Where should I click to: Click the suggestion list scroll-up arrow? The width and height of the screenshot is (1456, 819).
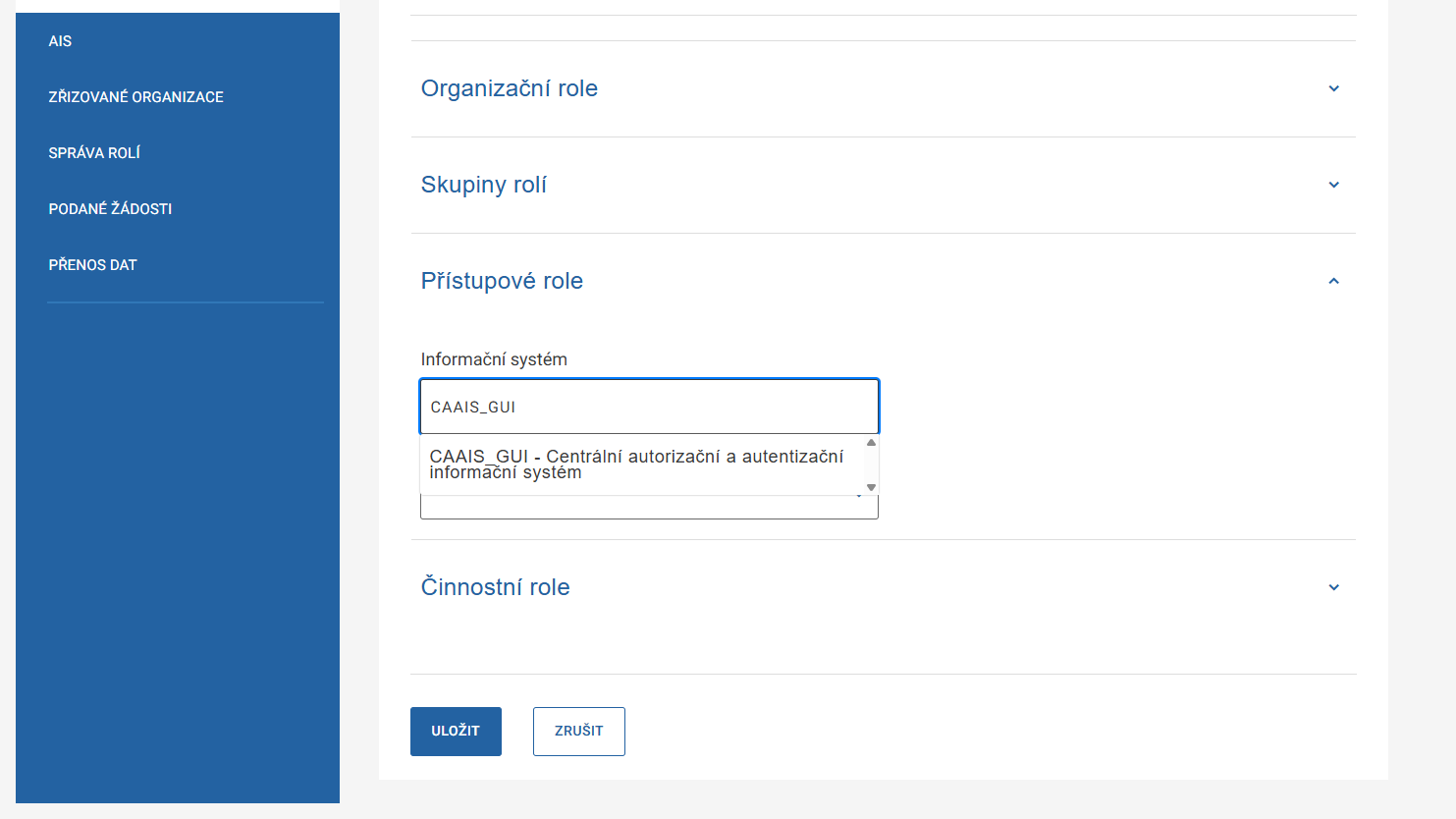pyautogui.click(x=871, y=443)
